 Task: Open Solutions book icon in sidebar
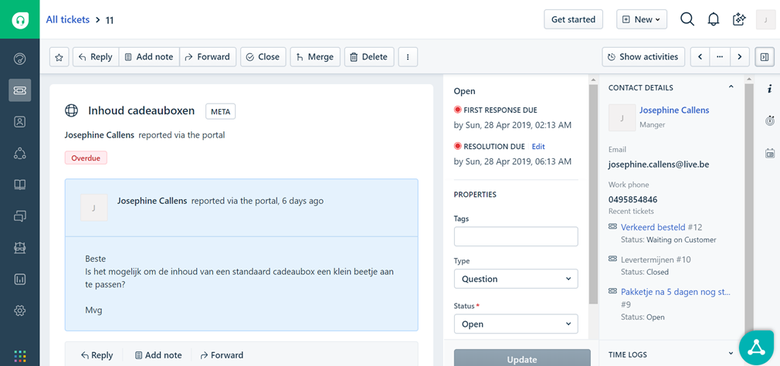[x=20, y=185]
